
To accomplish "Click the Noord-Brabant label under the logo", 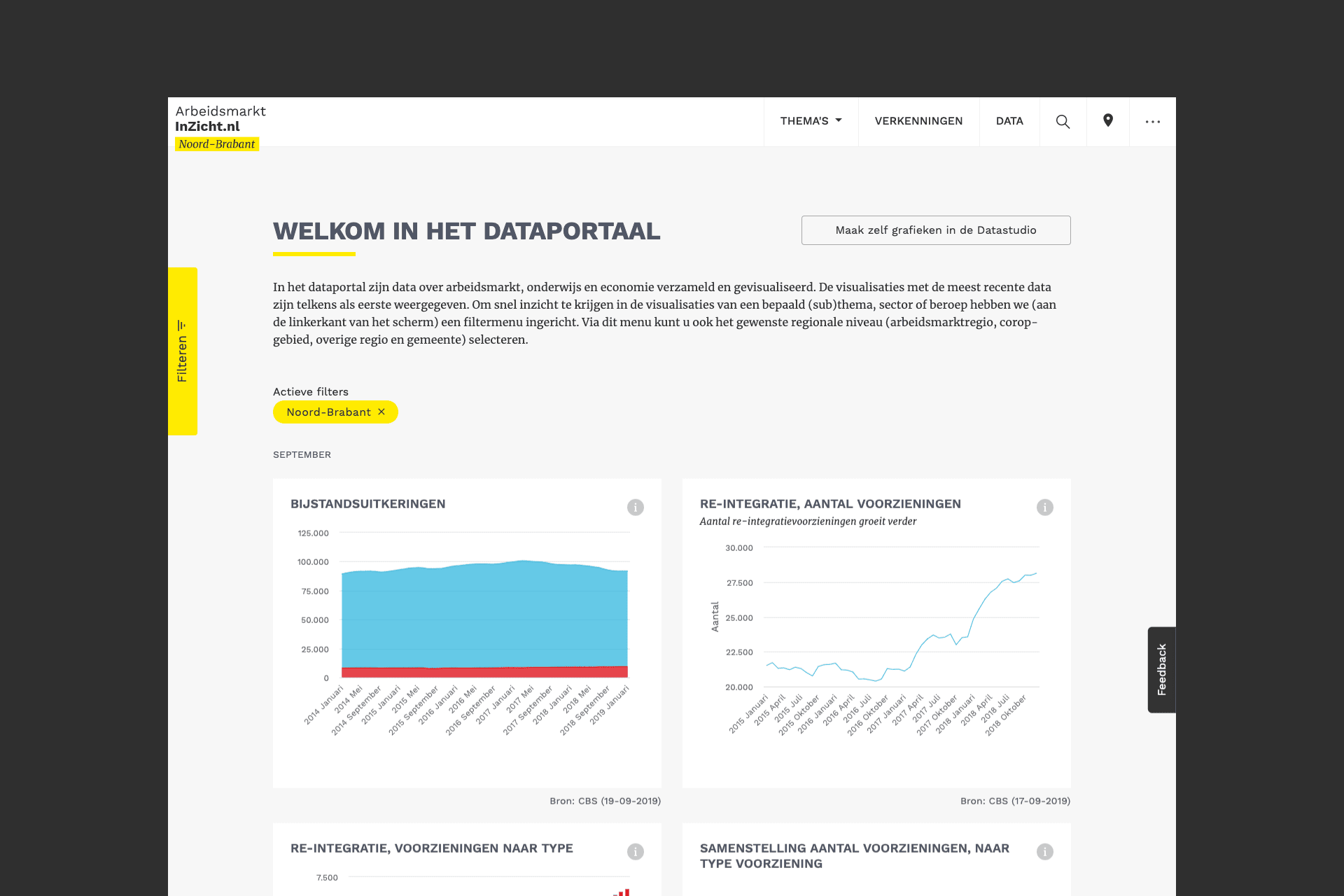I will click(216, 144).
